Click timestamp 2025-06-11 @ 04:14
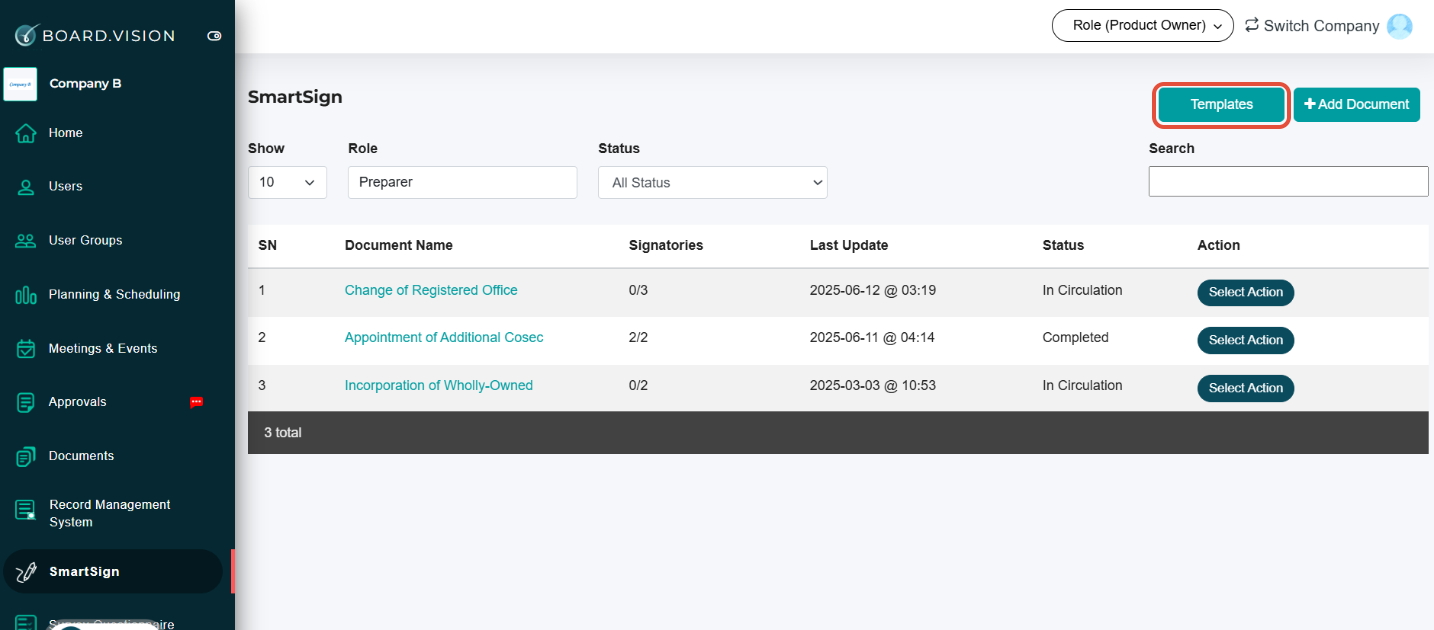Viewport: 1434px width, 630px height. click(x=873, y=338)
